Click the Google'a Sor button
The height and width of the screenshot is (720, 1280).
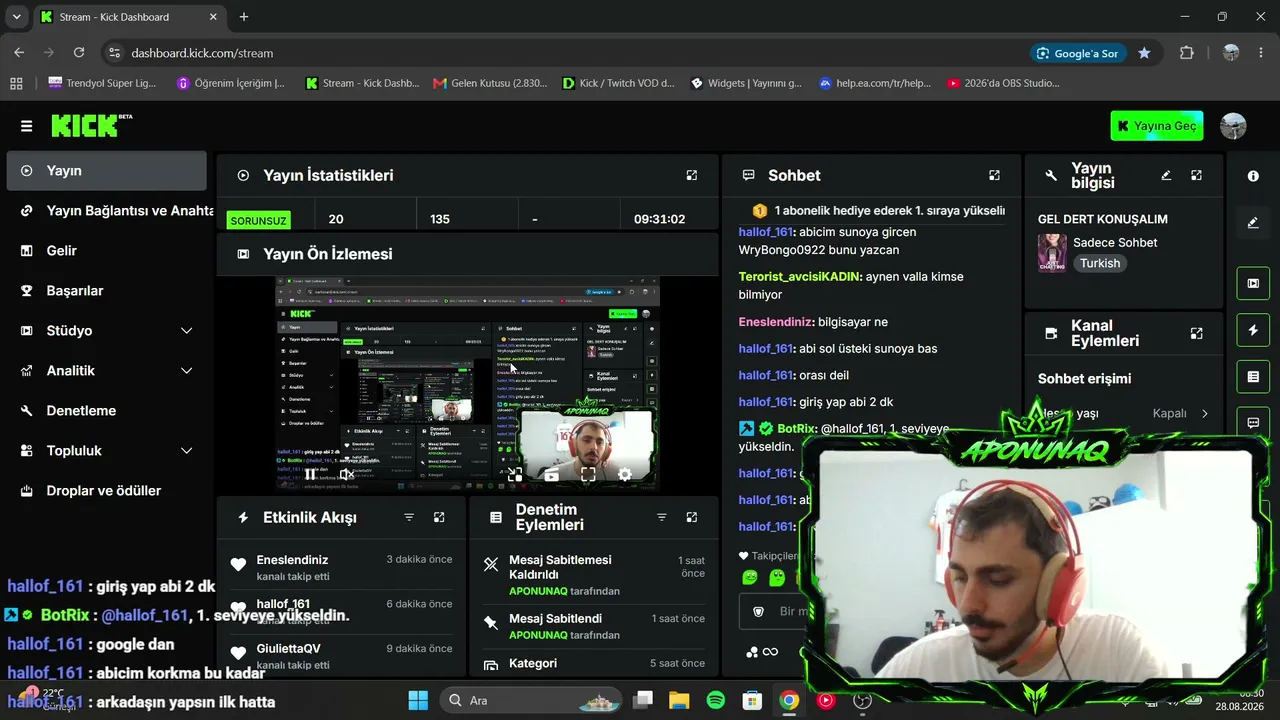coord(1078,53)
